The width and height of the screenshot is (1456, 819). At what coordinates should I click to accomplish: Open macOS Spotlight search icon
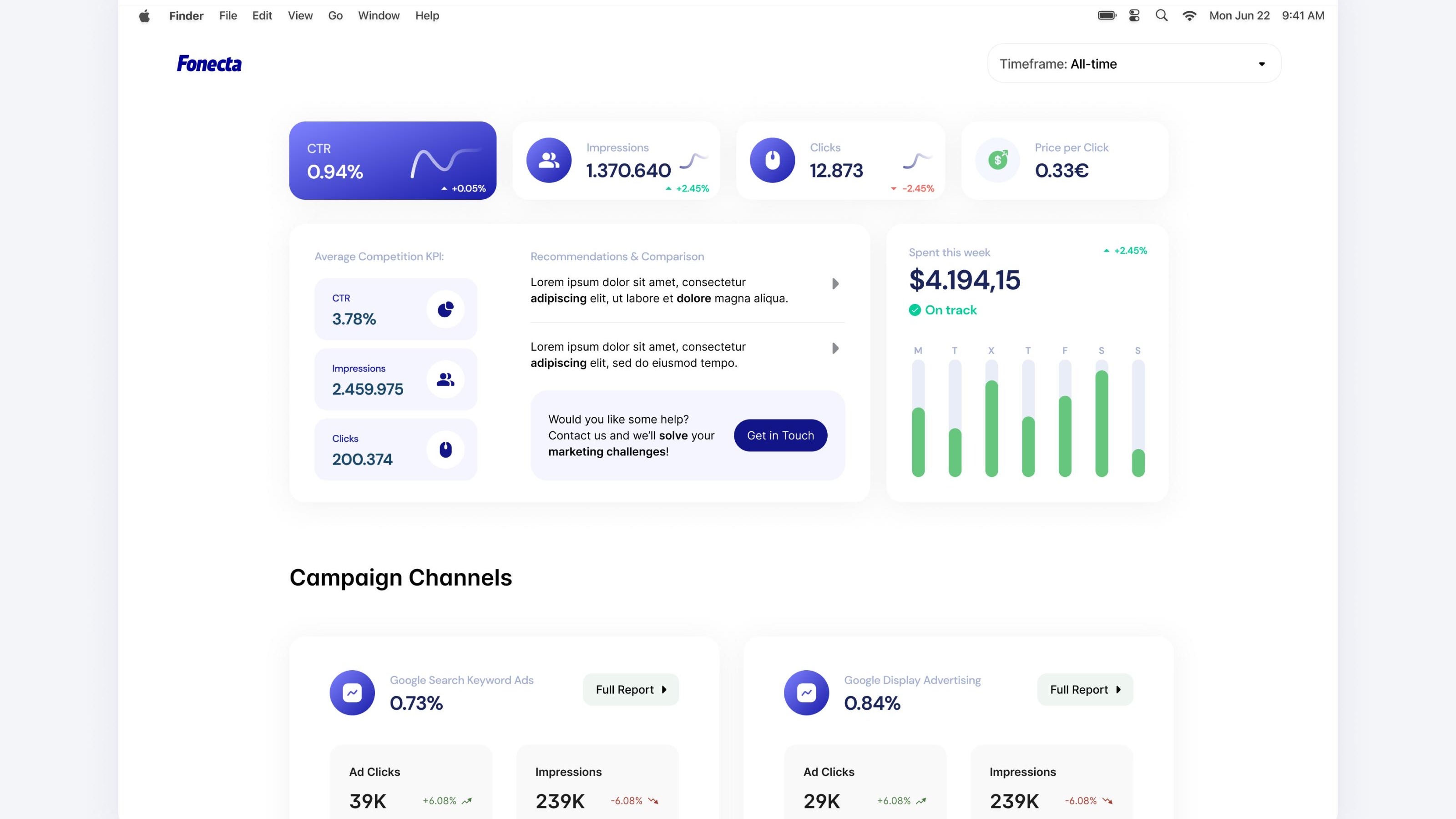click(x=1162, y=16)
